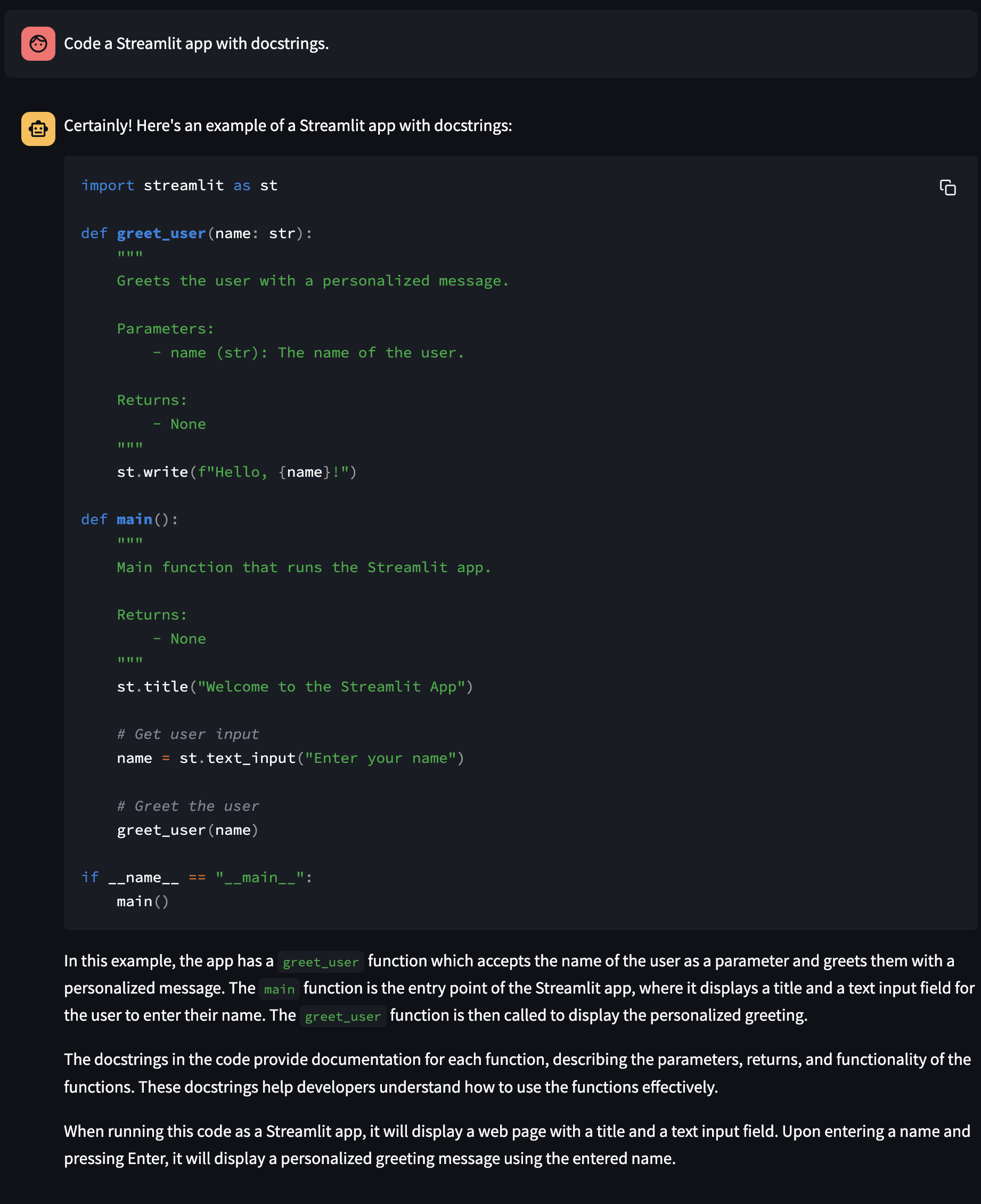
Task: Click the yellow robot assistant avatar
Action: click(38, 129)
